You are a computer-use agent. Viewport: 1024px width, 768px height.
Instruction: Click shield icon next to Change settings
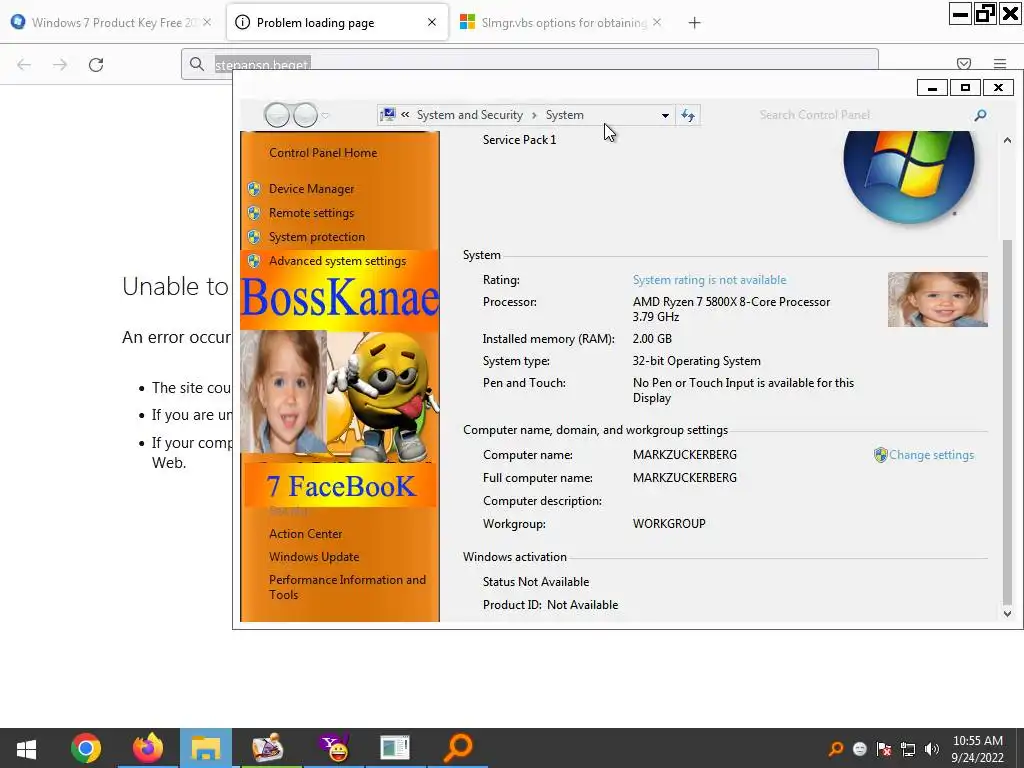(x=880, y=455)
